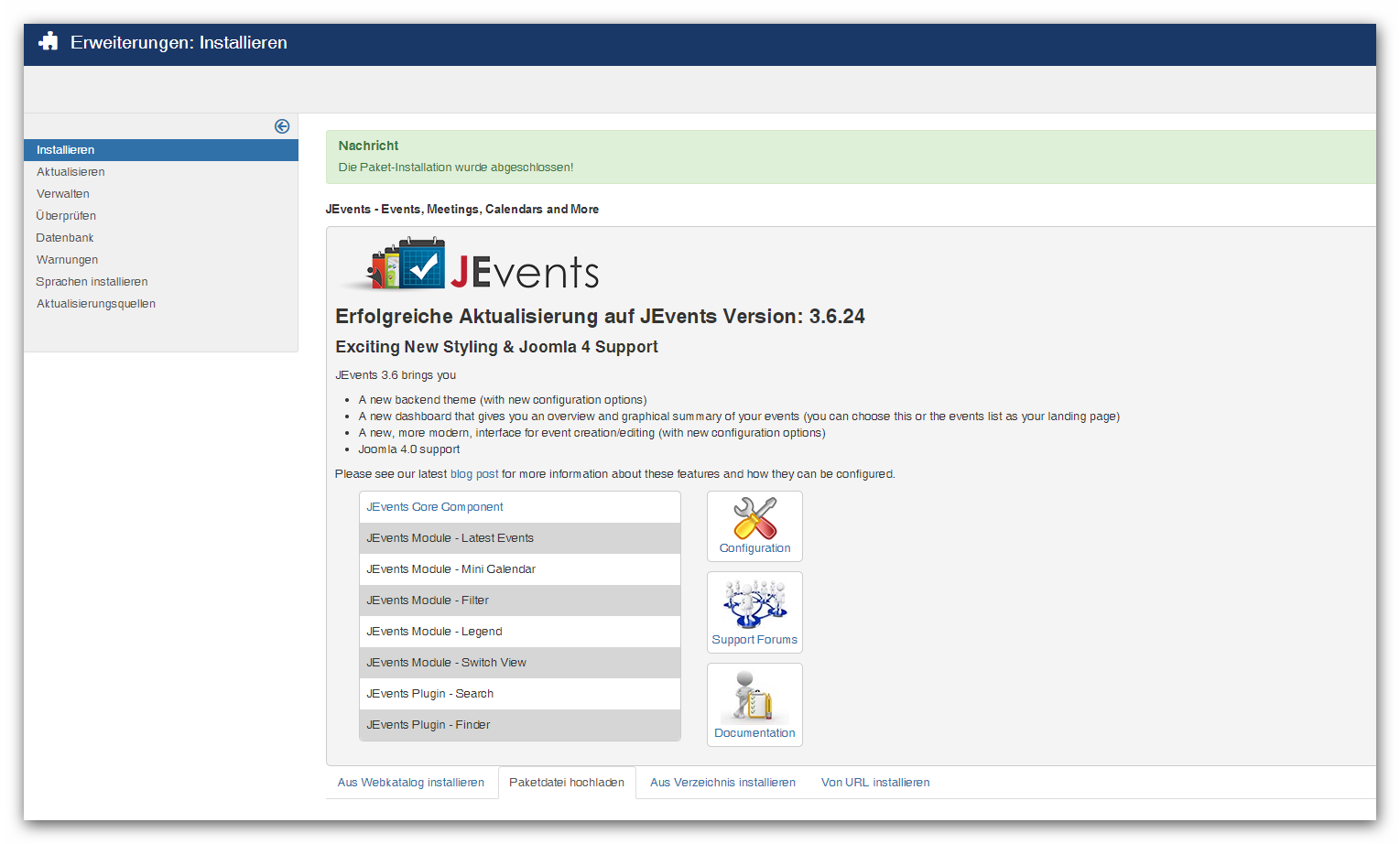This screenshot has height=844, width=1400.
Task: Click the Nachricht message heading
Action: tap(368, 146)
